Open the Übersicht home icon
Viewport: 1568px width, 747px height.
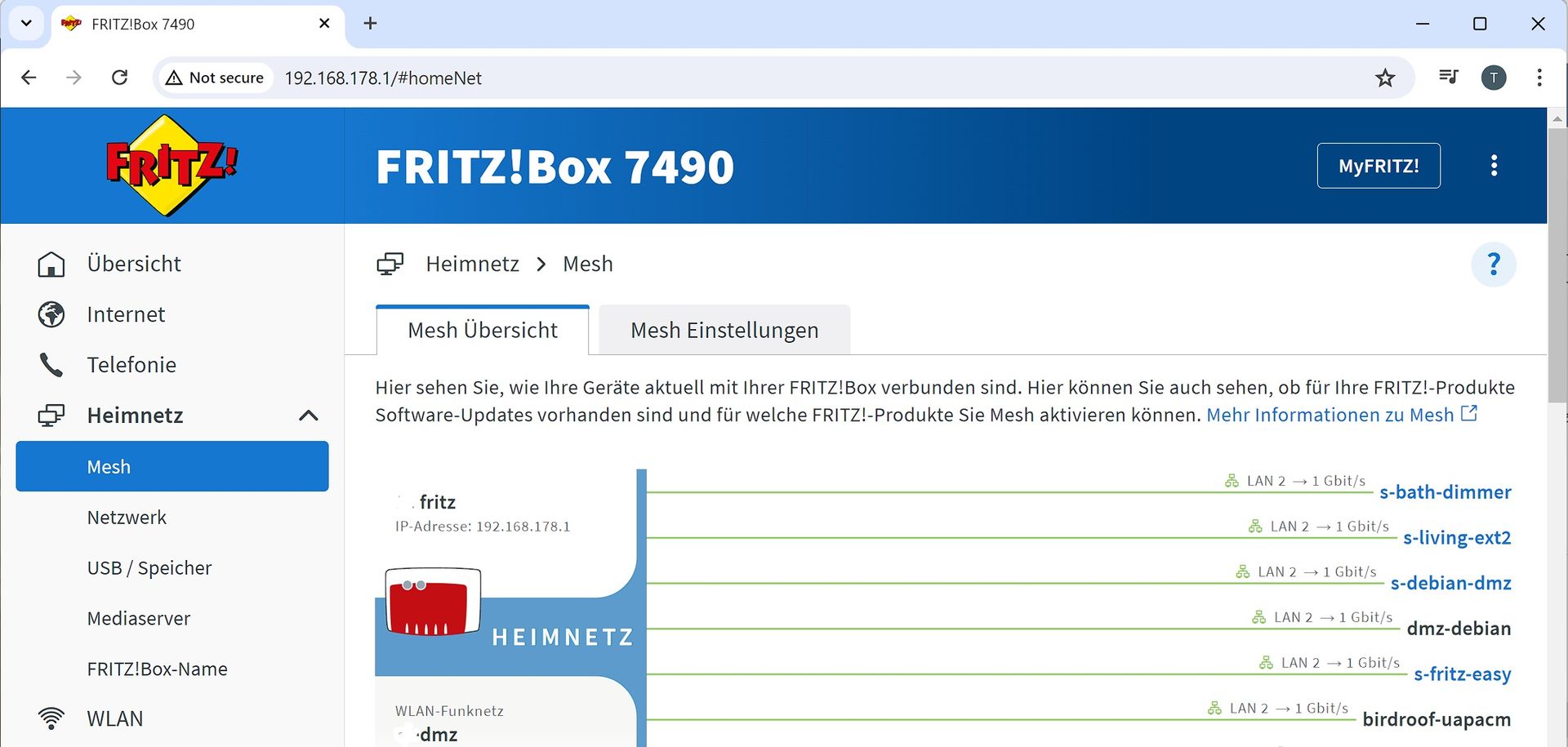[51, 265]
